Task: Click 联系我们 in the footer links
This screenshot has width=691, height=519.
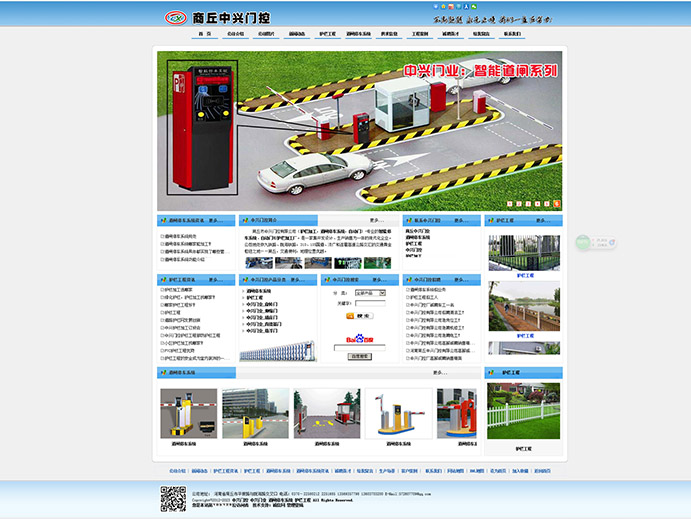Action: coord(433,471)
